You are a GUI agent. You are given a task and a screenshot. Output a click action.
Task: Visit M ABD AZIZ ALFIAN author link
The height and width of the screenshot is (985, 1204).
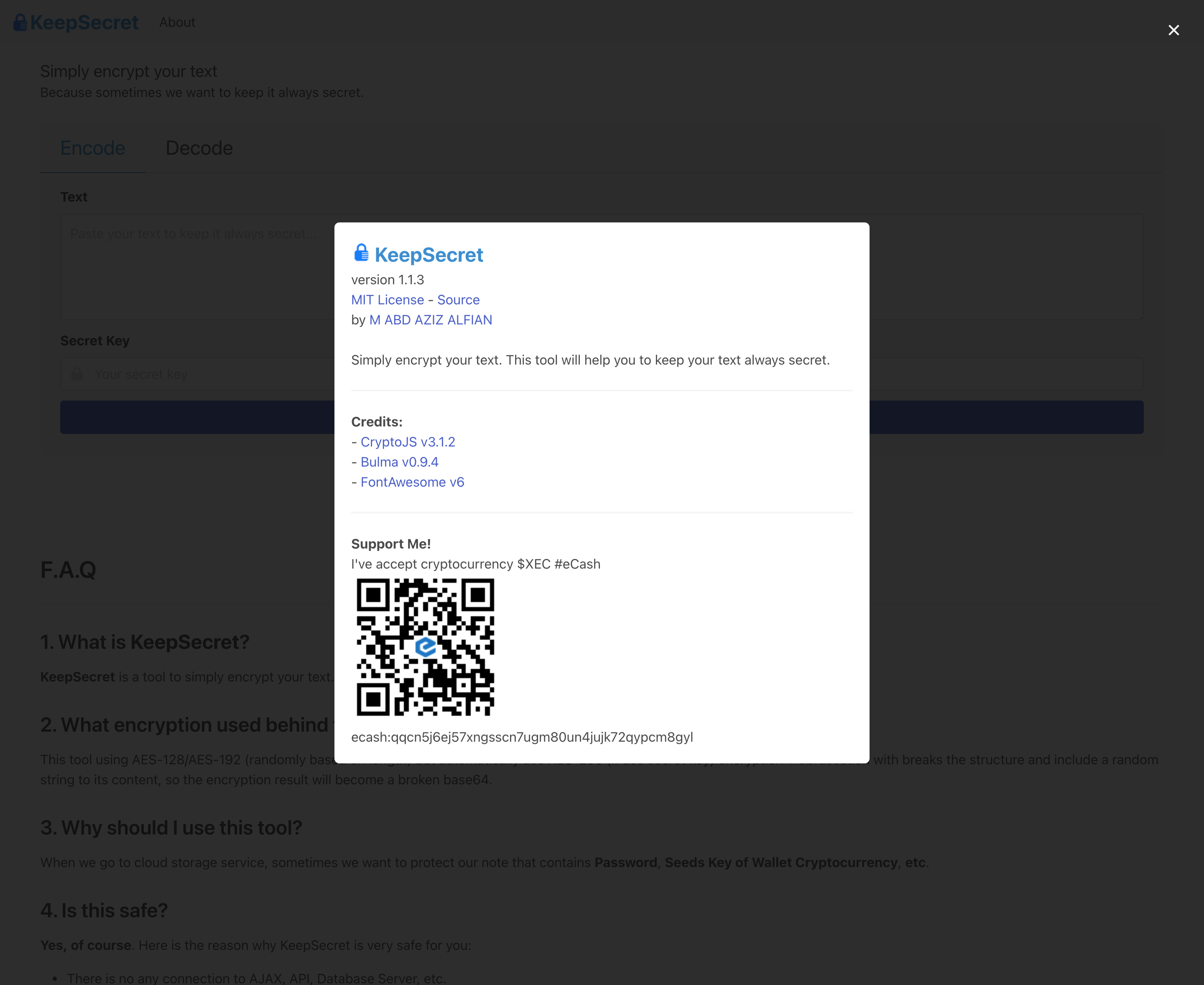(x=431, y=319)
